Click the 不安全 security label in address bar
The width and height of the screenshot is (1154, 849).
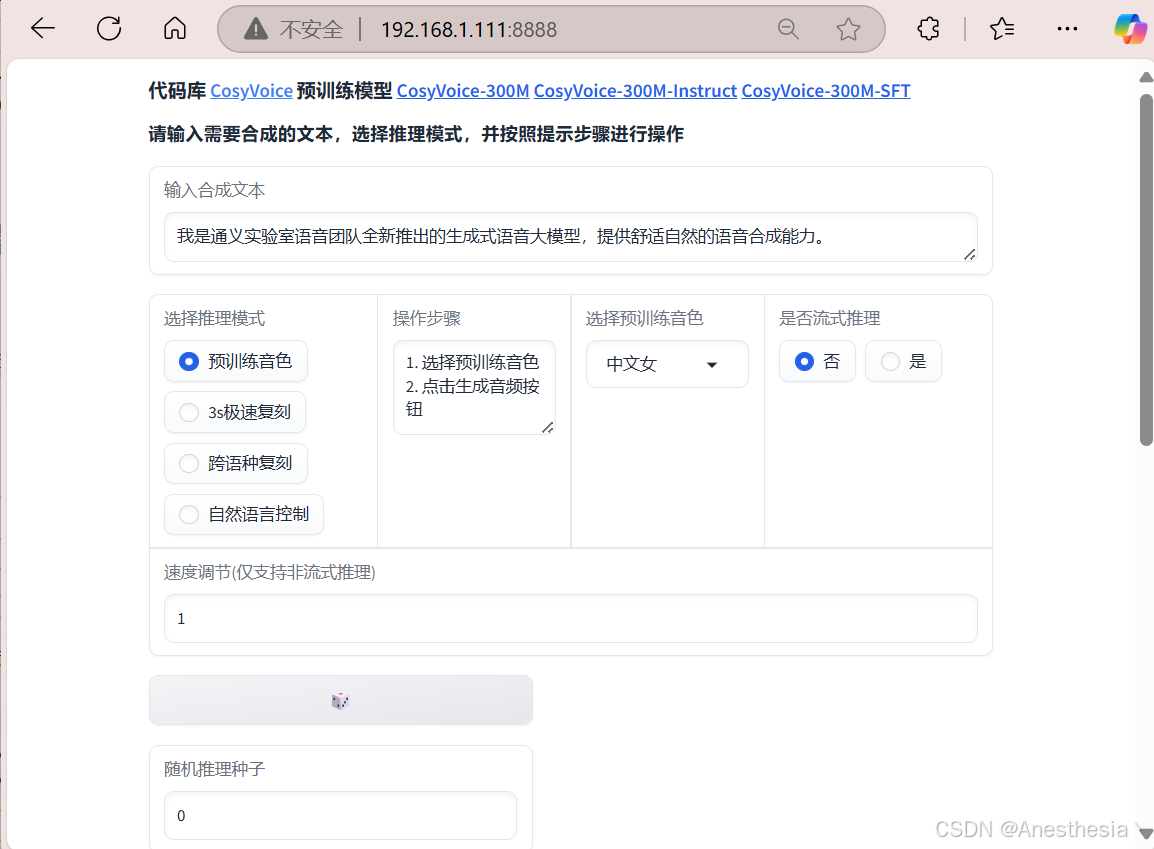(311, 29)
